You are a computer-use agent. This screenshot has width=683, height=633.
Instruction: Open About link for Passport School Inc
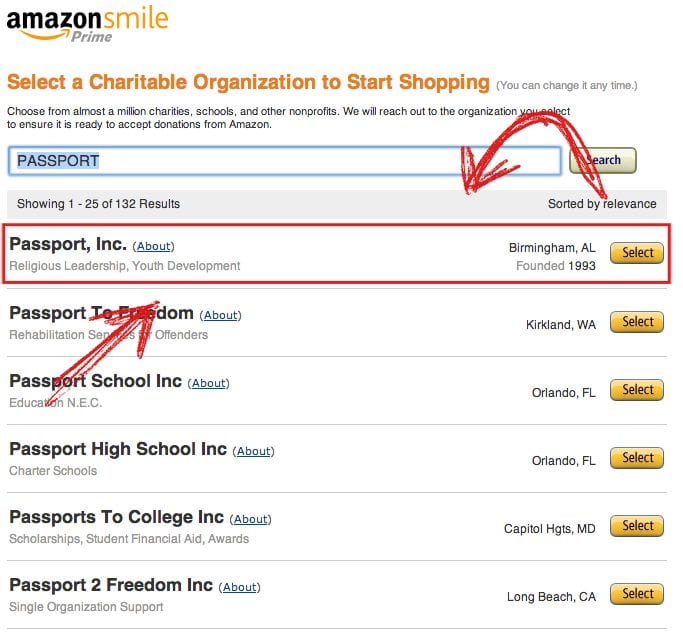point(209,383)
